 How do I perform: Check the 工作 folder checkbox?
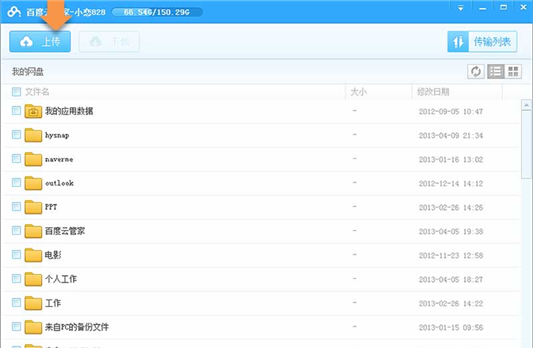16,303
